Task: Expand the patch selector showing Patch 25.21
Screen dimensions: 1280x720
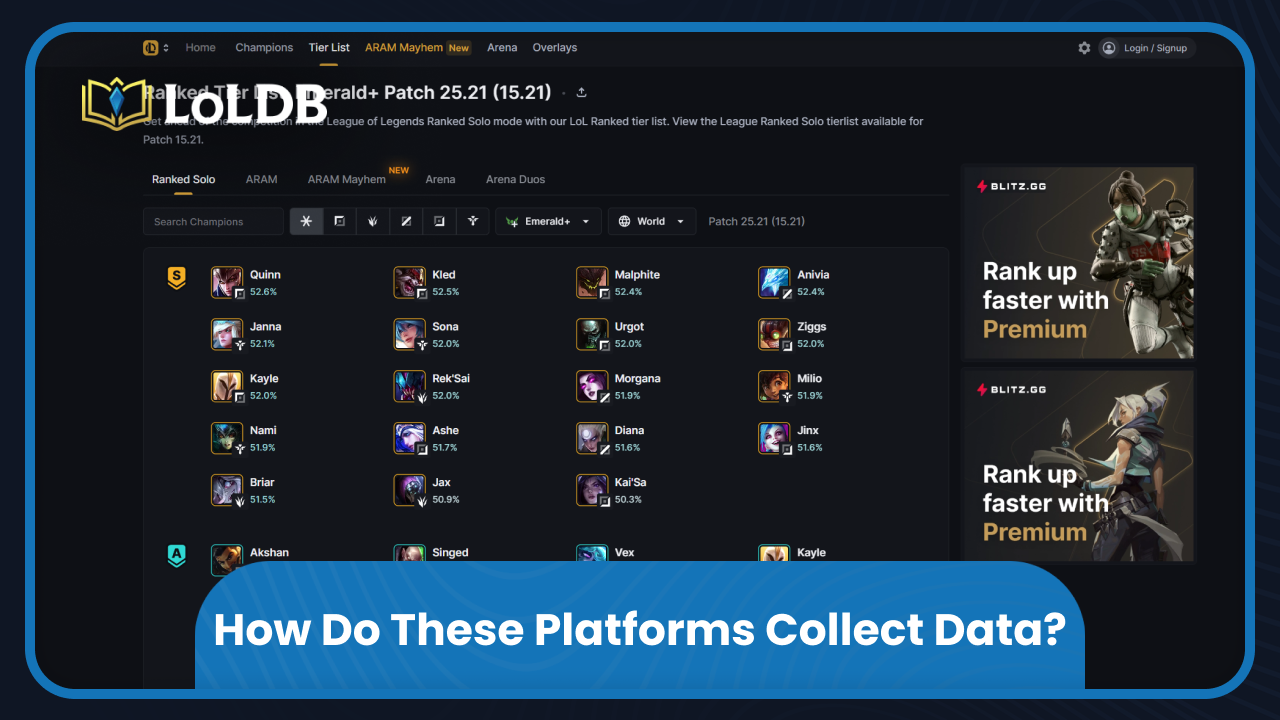Action: tap(756, 221)
